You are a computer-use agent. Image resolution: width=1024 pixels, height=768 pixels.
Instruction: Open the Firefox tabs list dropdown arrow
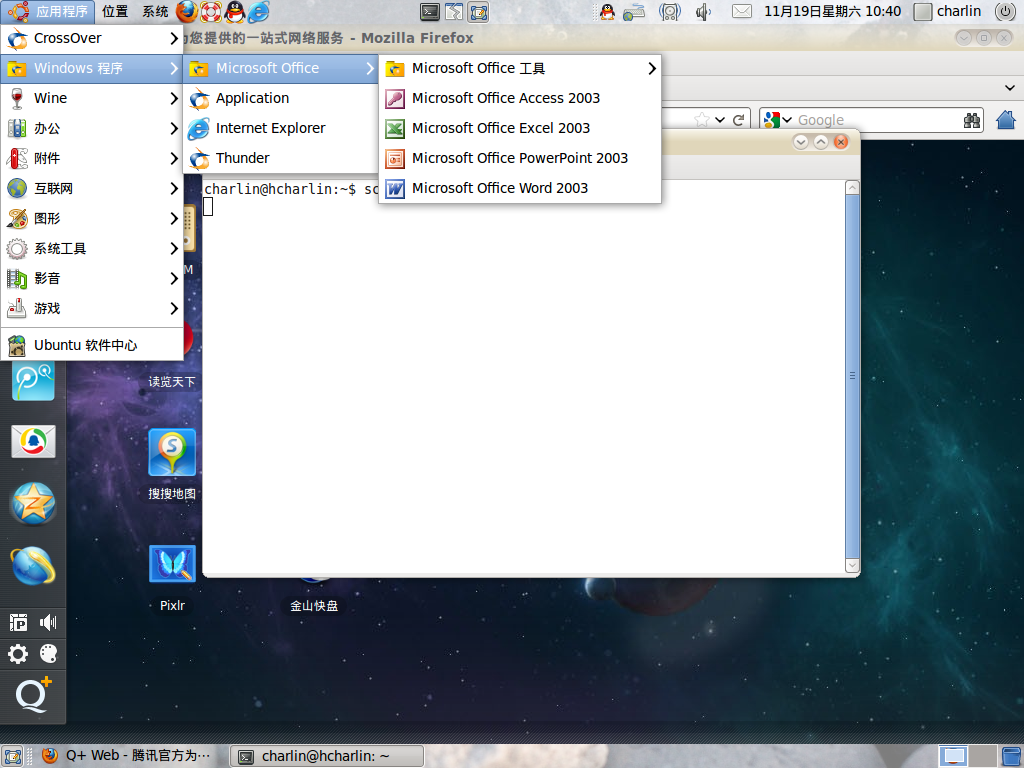tap(1010, 88)
